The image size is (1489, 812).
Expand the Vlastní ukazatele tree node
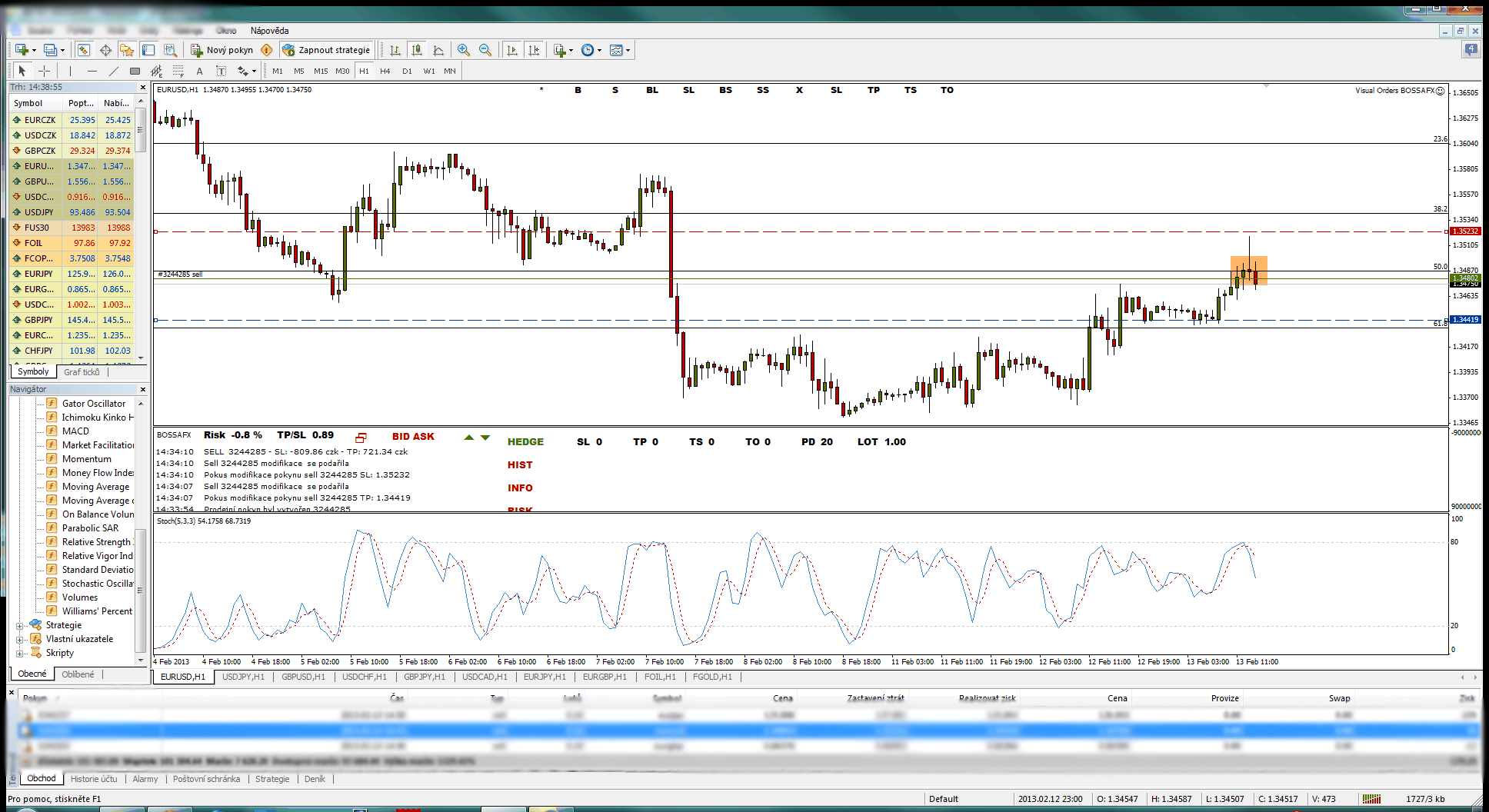tap(20, 640)
